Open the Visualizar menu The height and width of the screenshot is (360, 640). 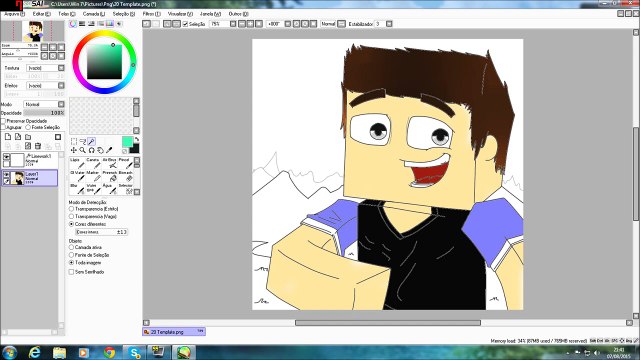coord(180,14)
